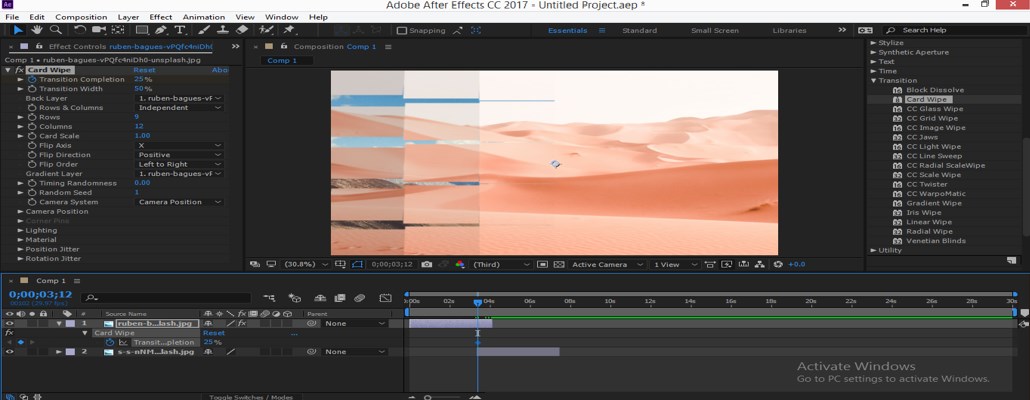The width and height of the screenshot is (1030, 400).
Task: Hide layer 2 s-s-nNM with eye icon
Action: tap(9, 352)
